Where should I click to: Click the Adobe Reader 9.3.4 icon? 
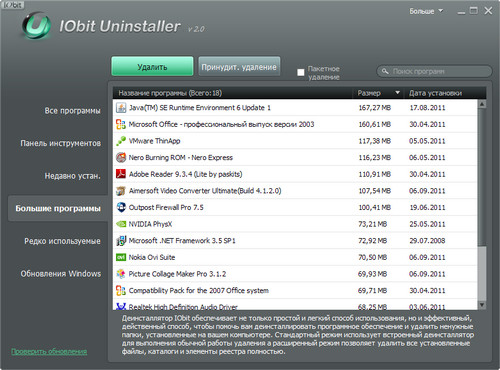(121, 174)
